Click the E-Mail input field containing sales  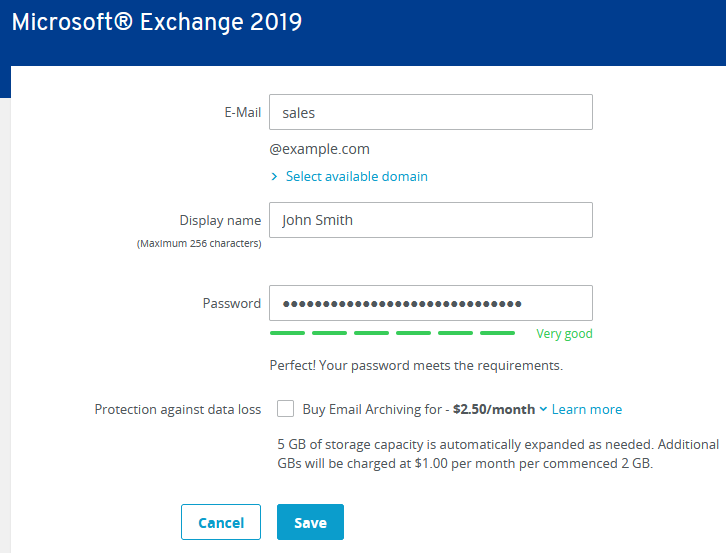point(431,112)
